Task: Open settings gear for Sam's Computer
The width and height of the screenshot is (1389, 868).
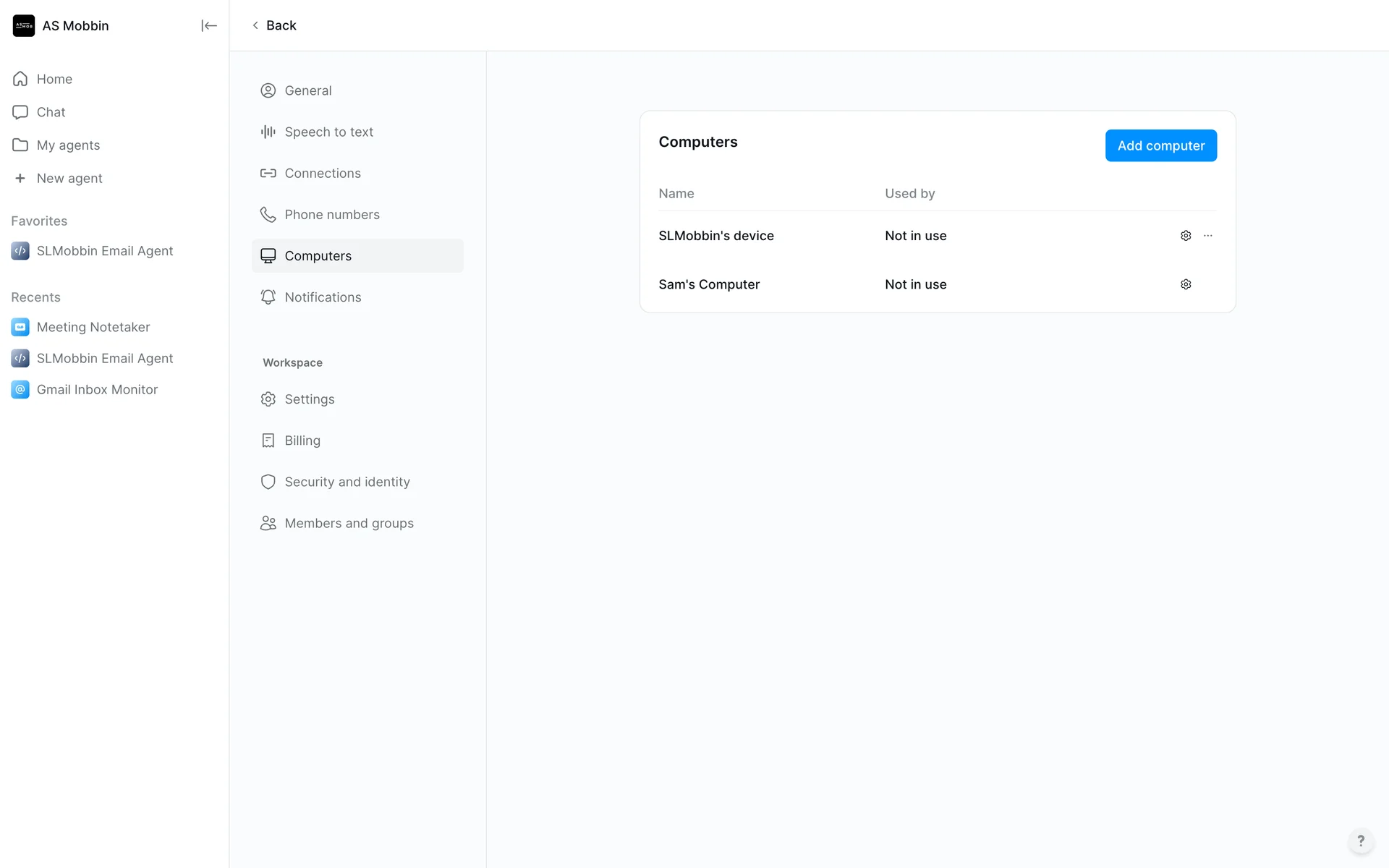Action: coord(1186,284)
